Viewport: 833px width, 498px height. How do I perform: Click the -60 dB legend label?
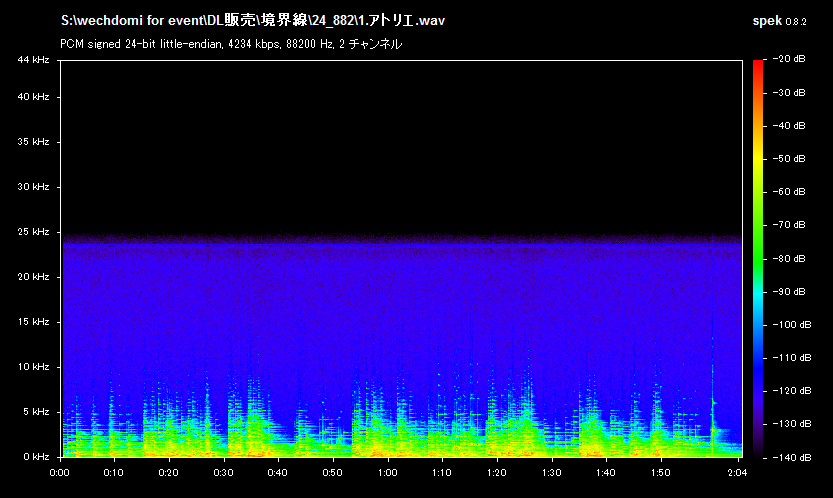789,191
